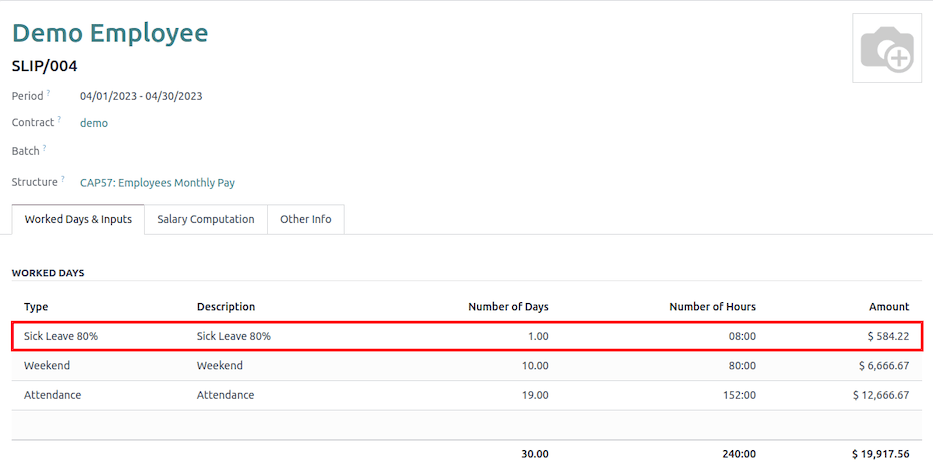The height and width of the screenshot is (474, 933).
Task: Open the demo contract link
Action: pyautogui.click(x=94, y=123)
